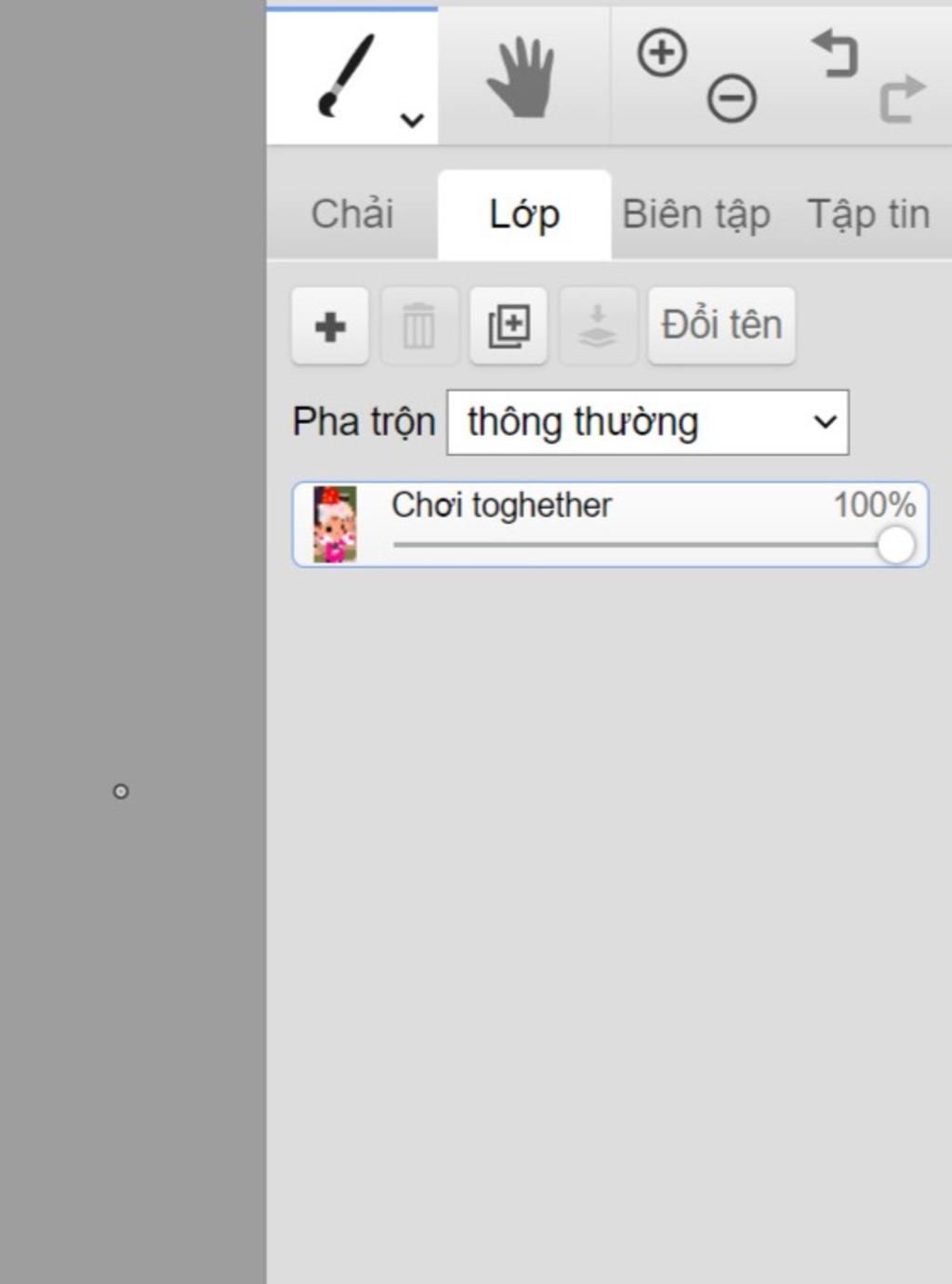Select the hand pan tool
The image size is (952, 1284).
521,77
